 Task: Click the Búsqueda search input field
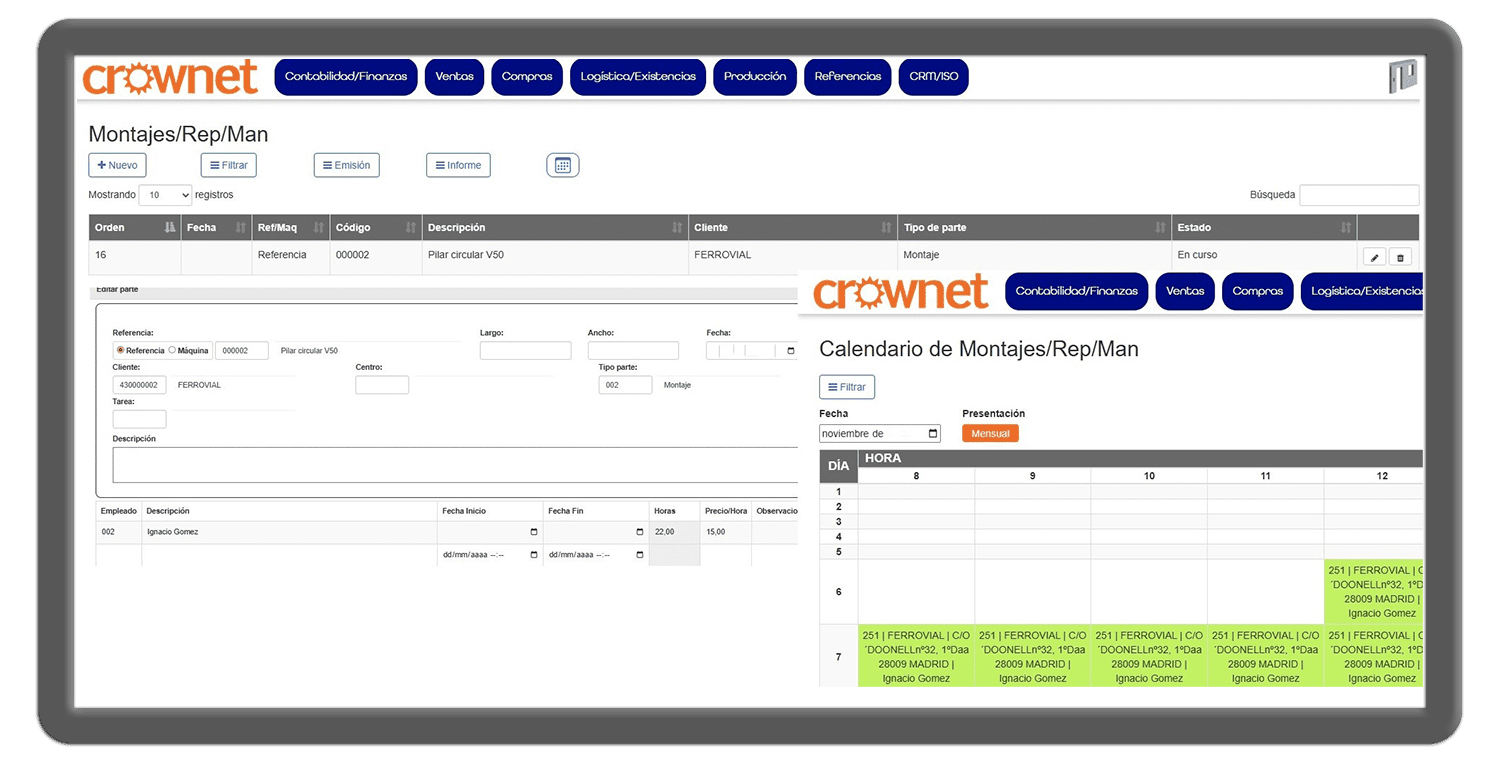click(x=1358, y=196)
